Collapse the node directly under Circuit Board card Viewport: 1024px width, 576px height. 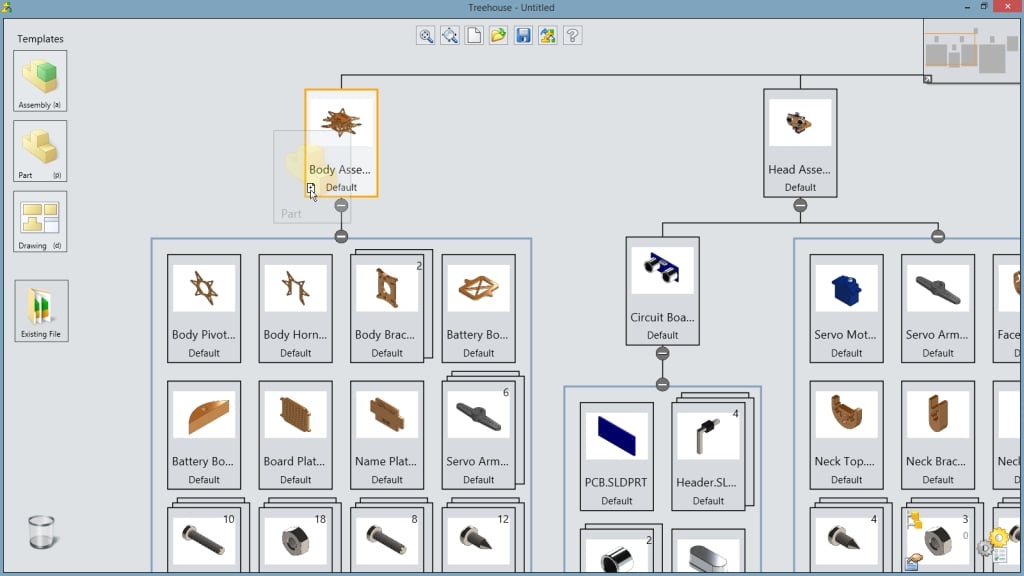[x=662, y=353]
